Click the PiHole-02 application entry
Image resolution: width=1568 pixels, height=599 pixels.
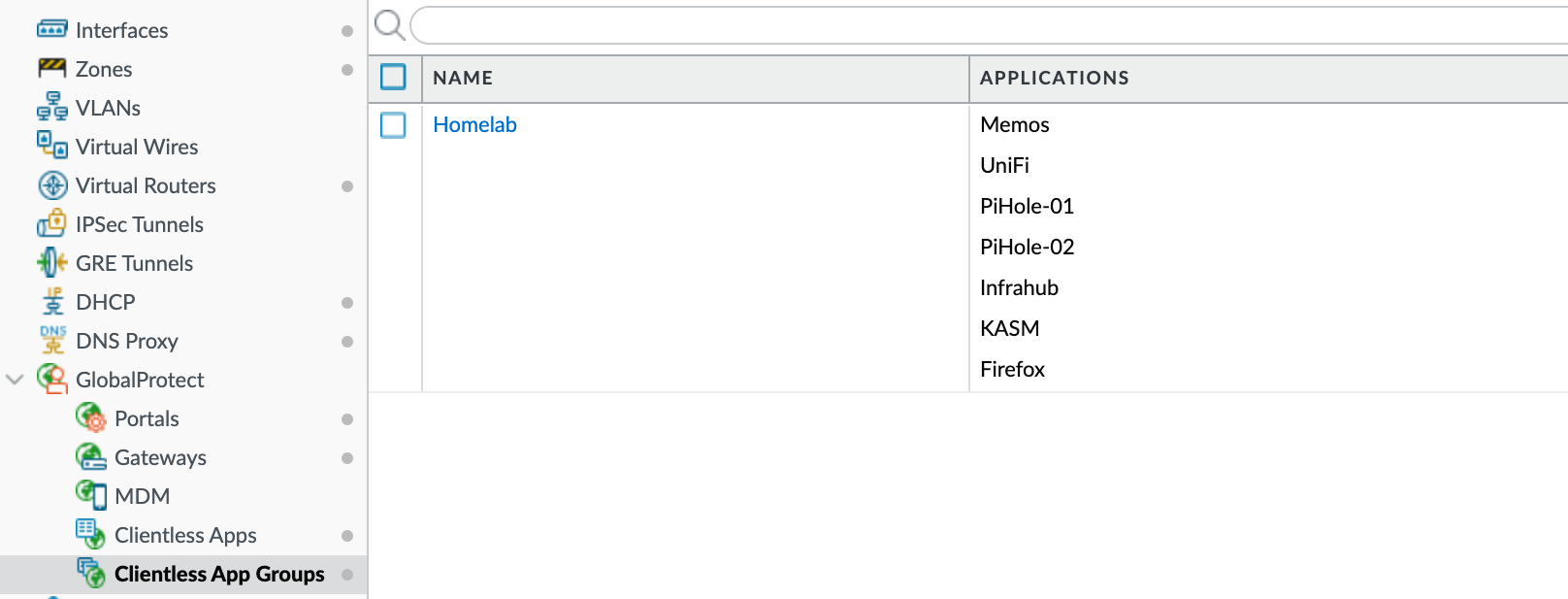tap(1027, 248)
